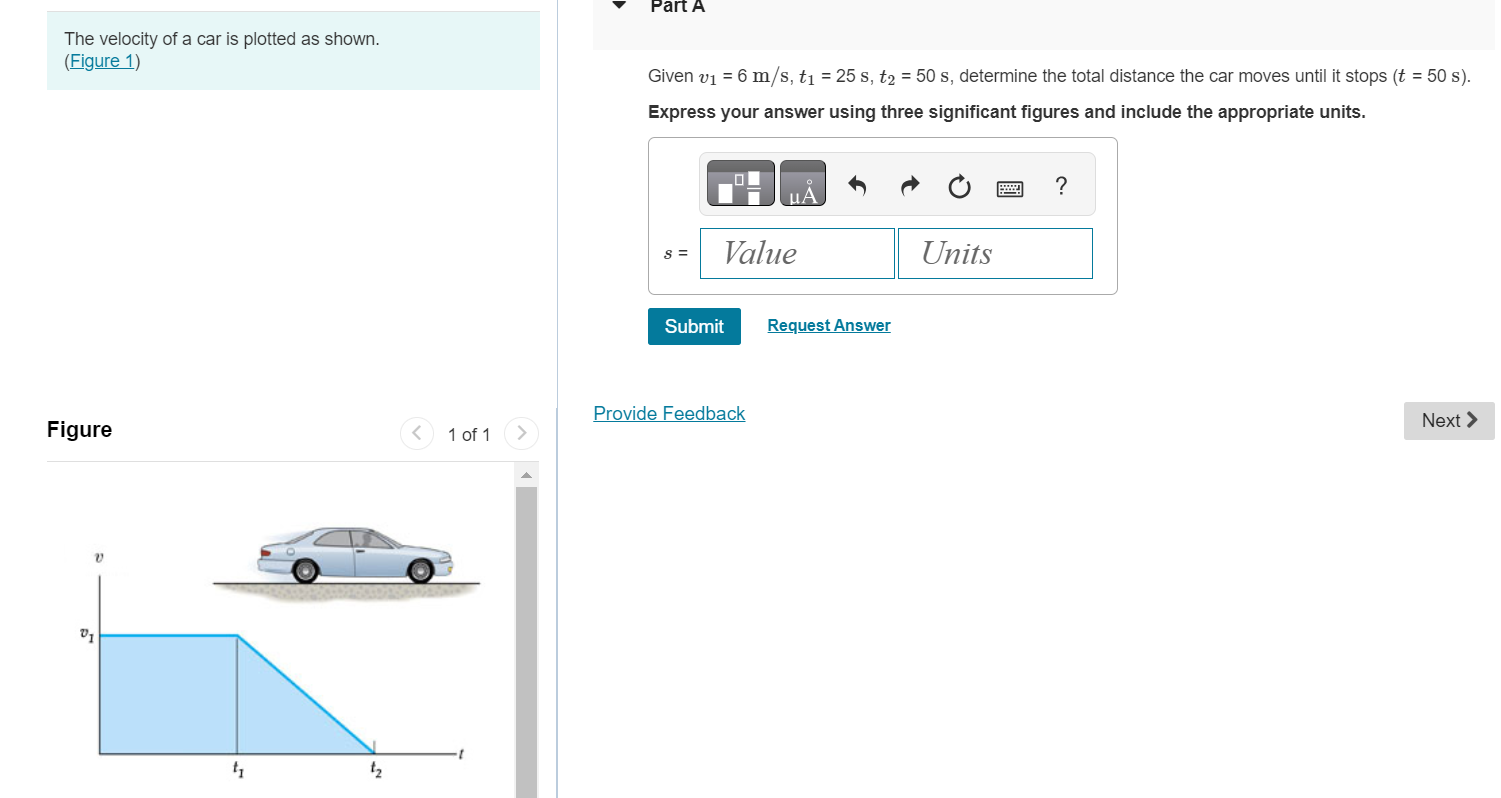1501x798 pixels.
Task: Click the scrollbar up arrow above the figure
Action: pos(525,472)
